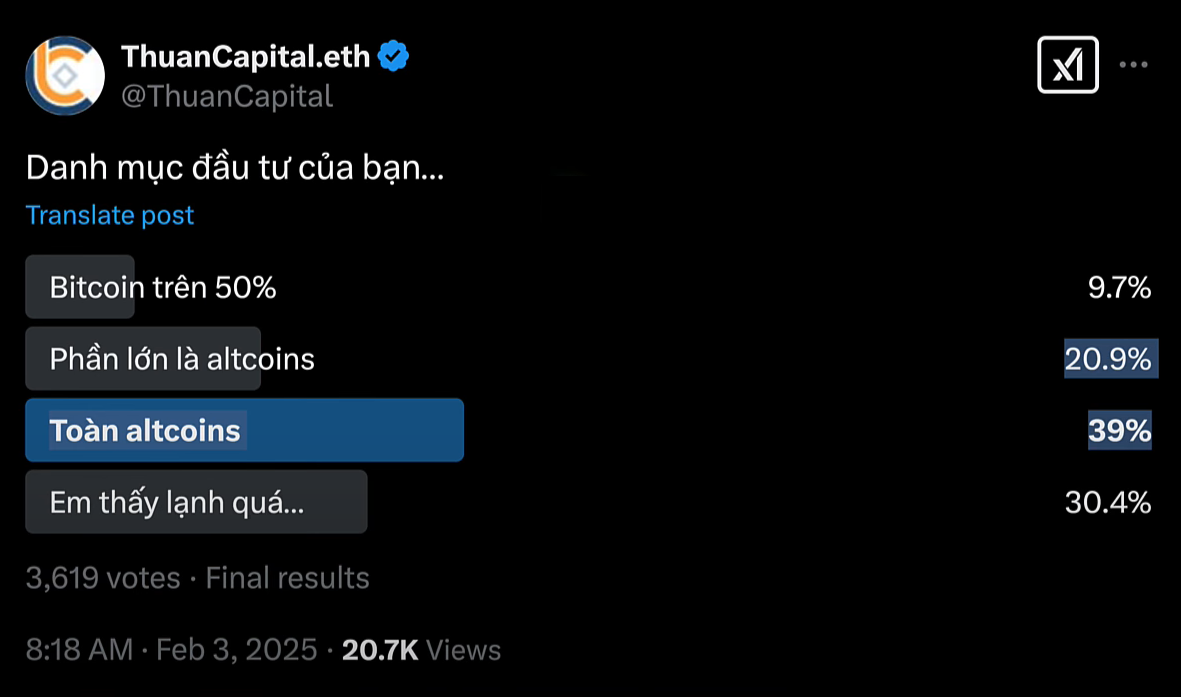
Task: Click the 20.9% poll percentage
Action: click(x=1109, y=359)
